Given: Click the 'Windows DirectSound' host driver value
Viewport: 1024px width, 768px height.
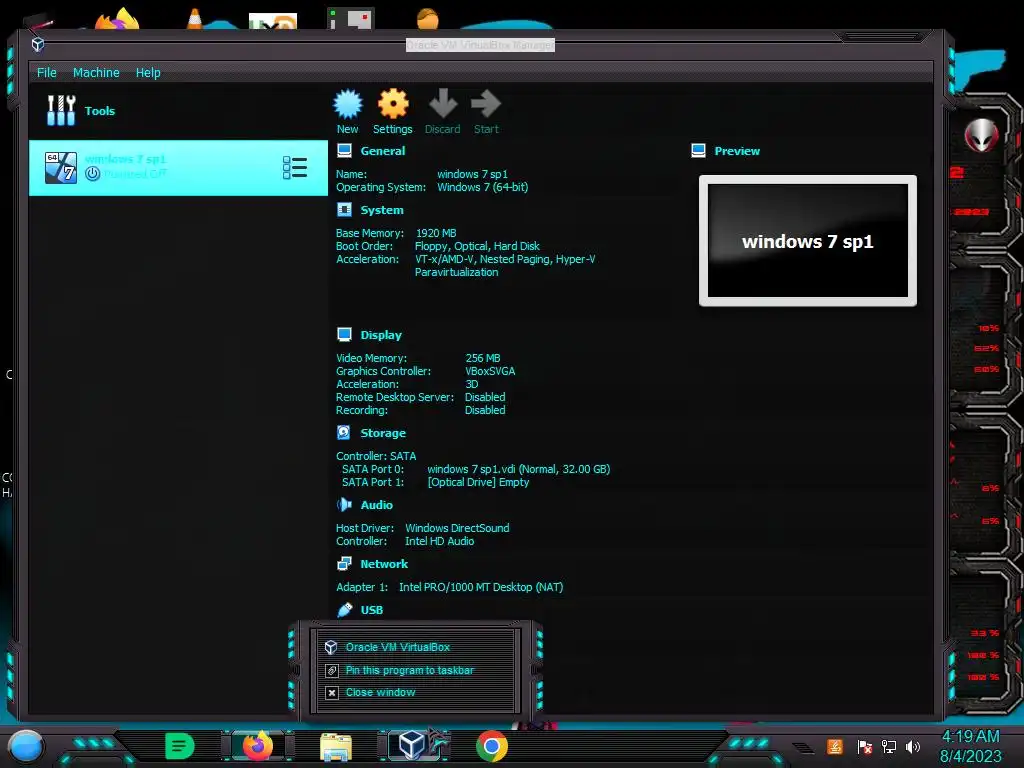Looking at the screenshot, I should [457, 528].
